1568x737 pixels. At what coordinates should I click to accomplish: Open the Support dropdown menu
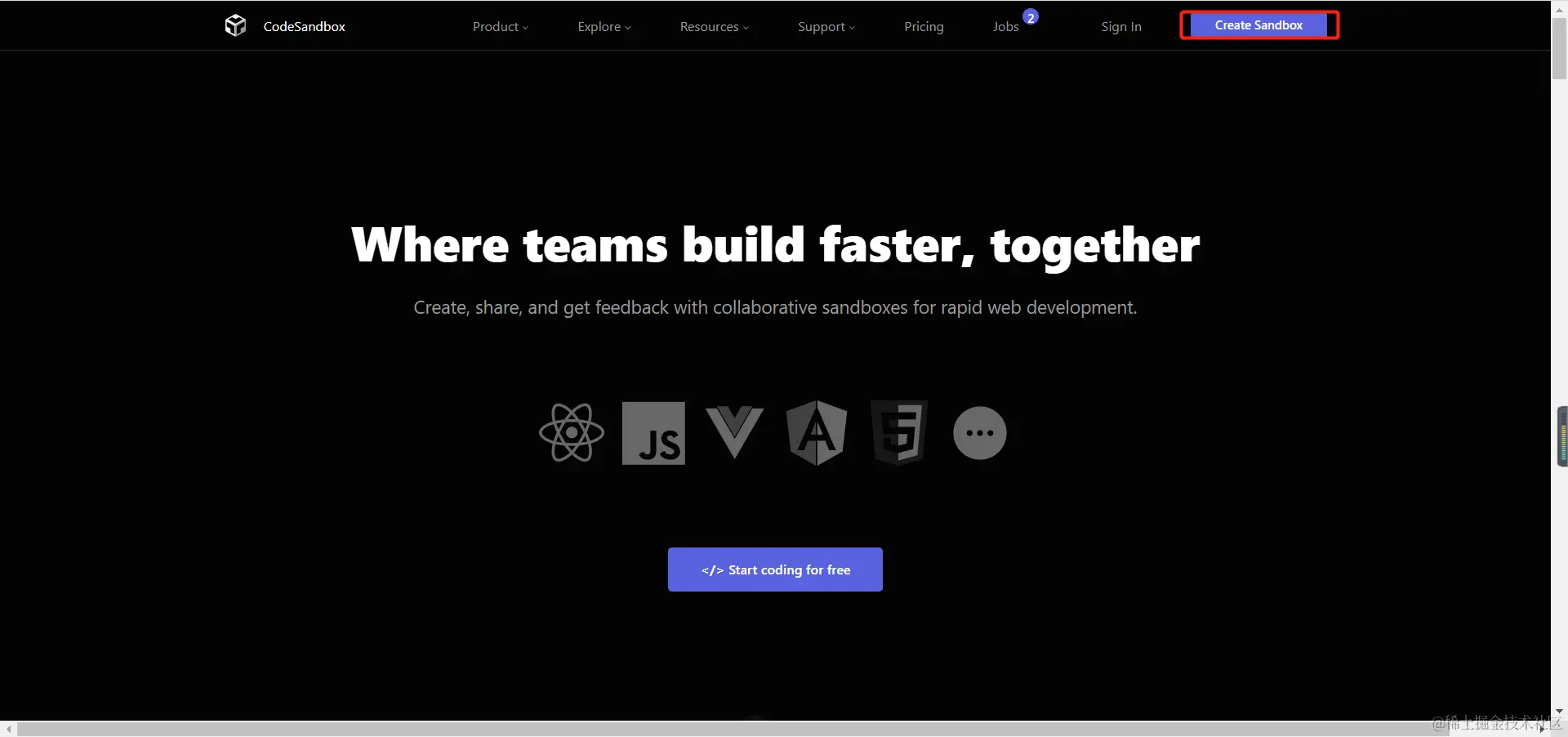coord(826,26)
